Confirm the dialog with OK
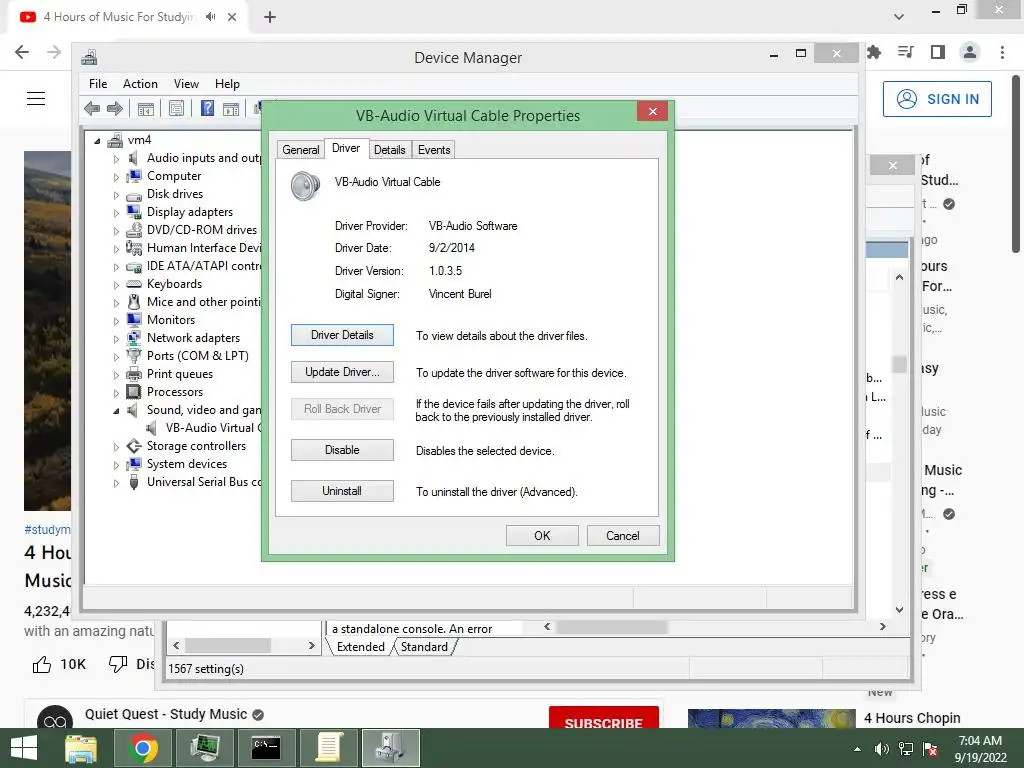The image size is (1024, 768). 542,536
